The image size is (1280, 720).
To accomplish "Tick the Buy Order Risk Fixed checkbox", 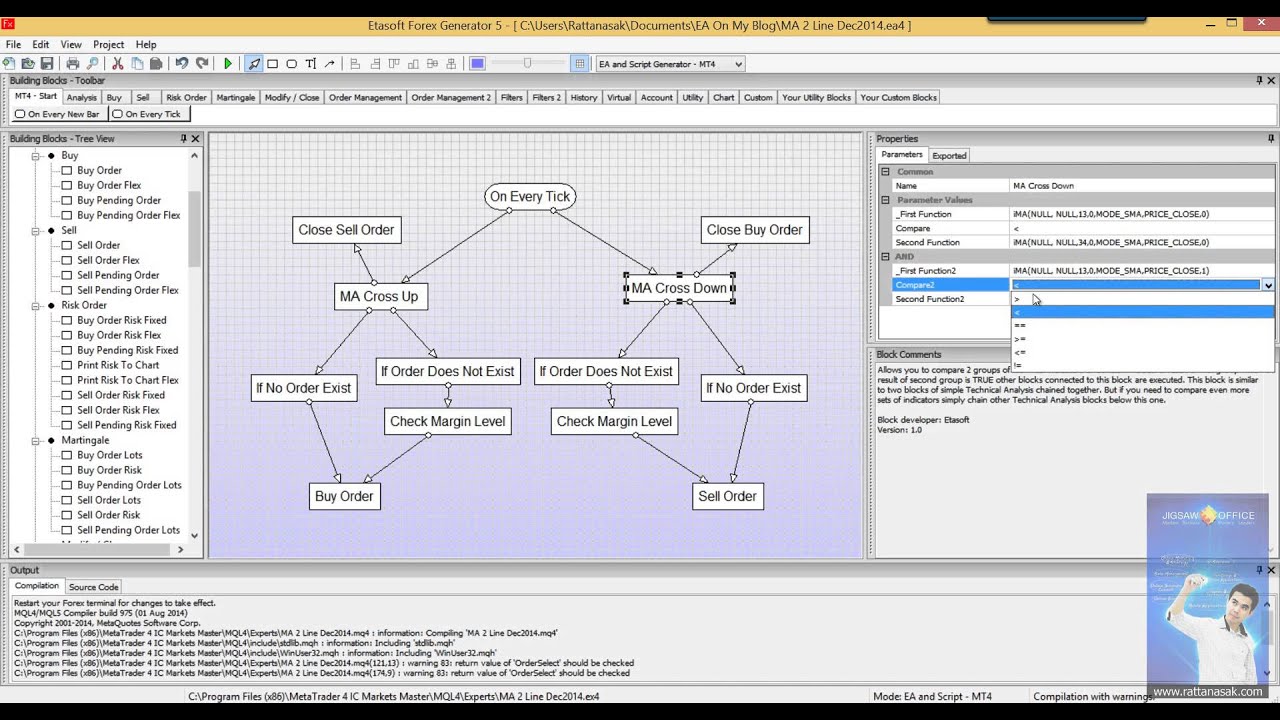I will (67, 321).
